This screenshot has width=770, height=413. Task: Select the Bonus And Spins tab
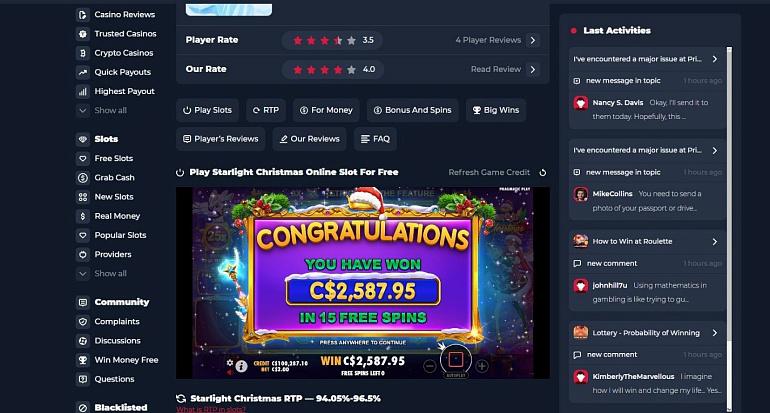coord(412,110)
